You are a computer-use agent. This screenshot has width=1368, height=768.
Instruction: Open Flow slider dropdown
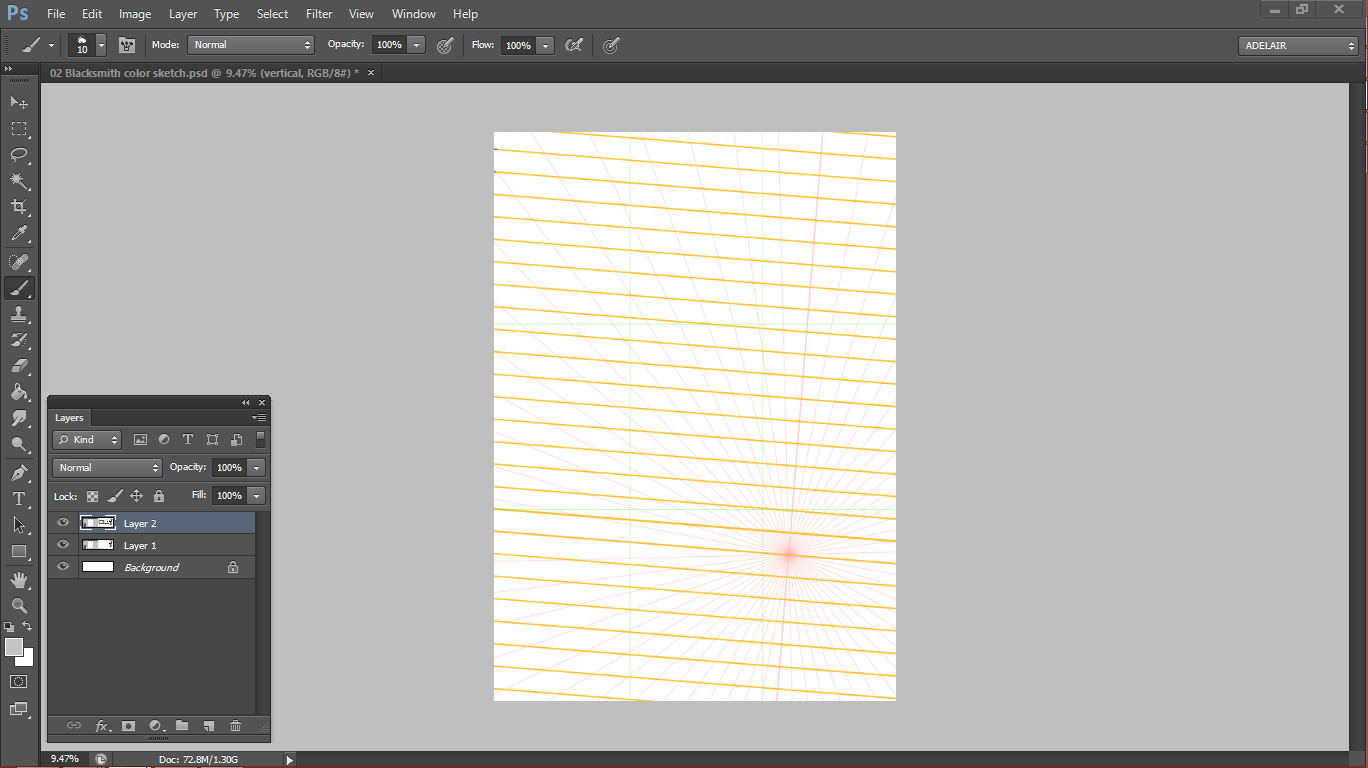(x=545, y=45)
